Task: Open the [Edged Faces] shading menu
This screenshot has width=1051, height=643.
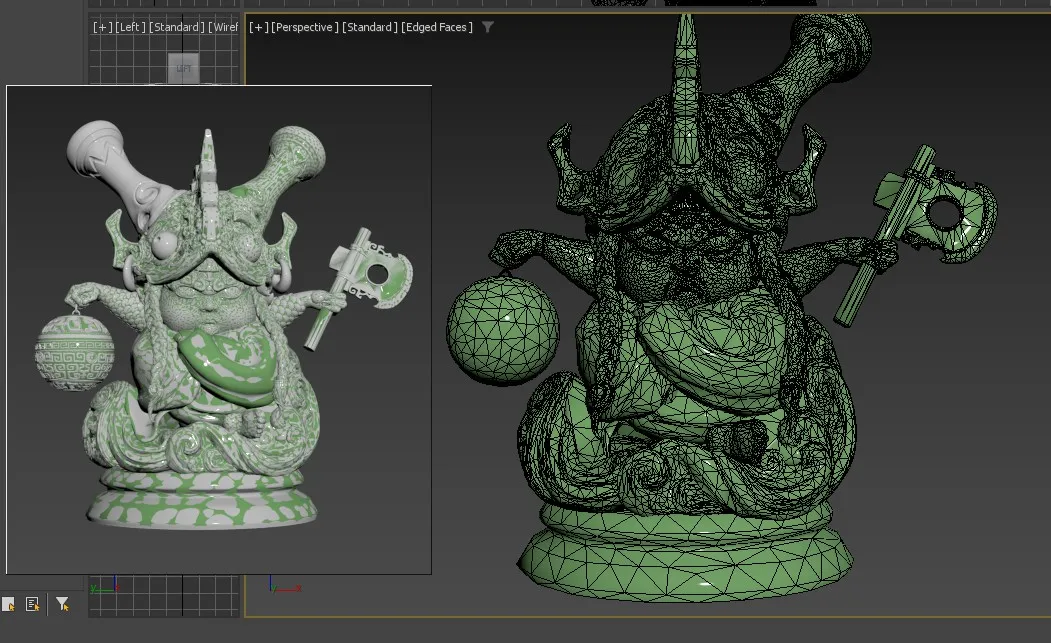Action: pyautogui.click(x=437, y=27)
